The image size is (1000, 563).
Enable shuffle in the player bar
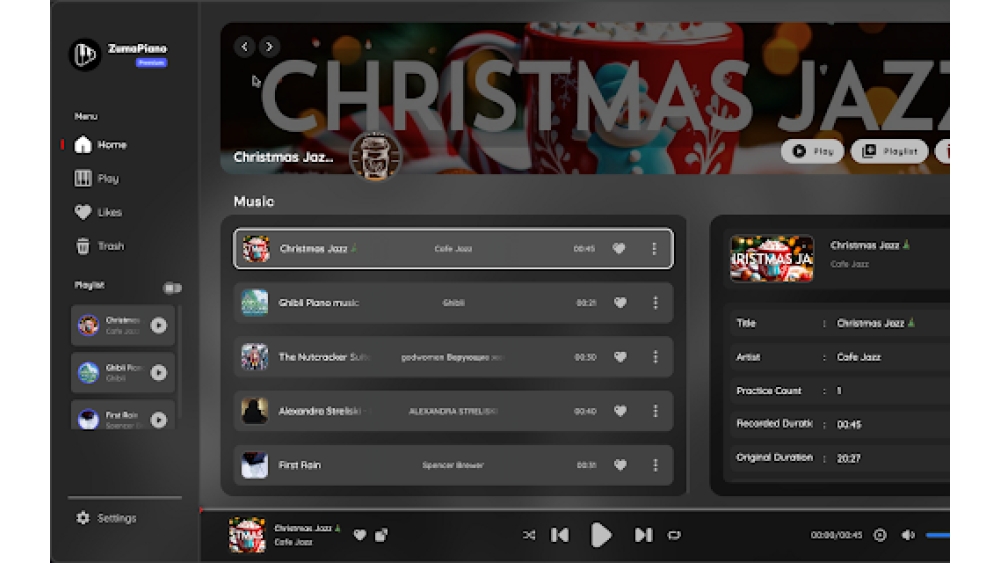click(x=529, y=535)
